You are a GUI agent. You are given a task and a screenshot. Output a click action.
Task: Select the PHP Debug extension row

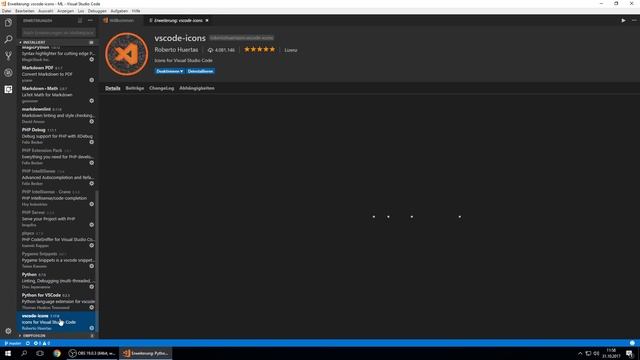[x=57, y=136]
